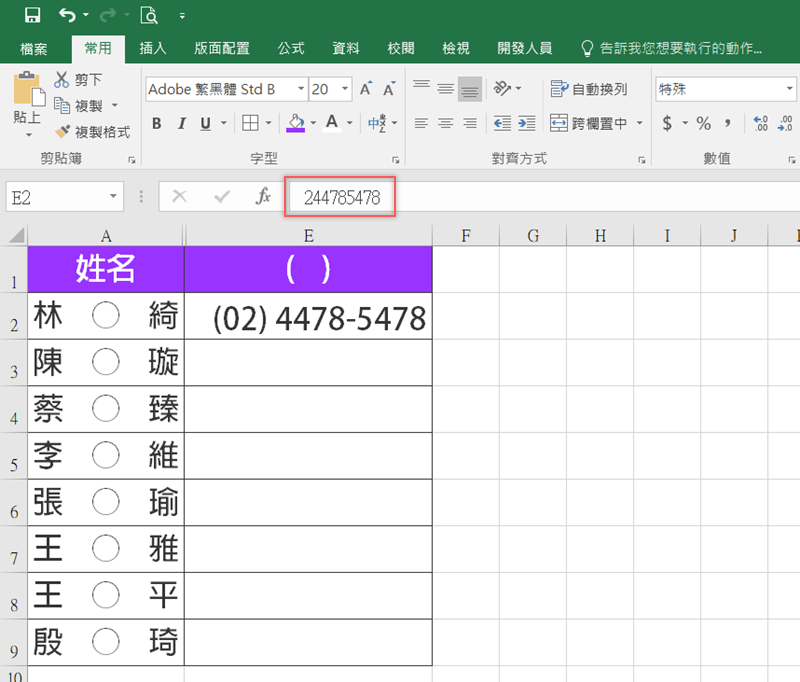Screen dimensions: 800x682
Task: Toggle Wrap Text (自動換列)
Action: click(589, 89)
